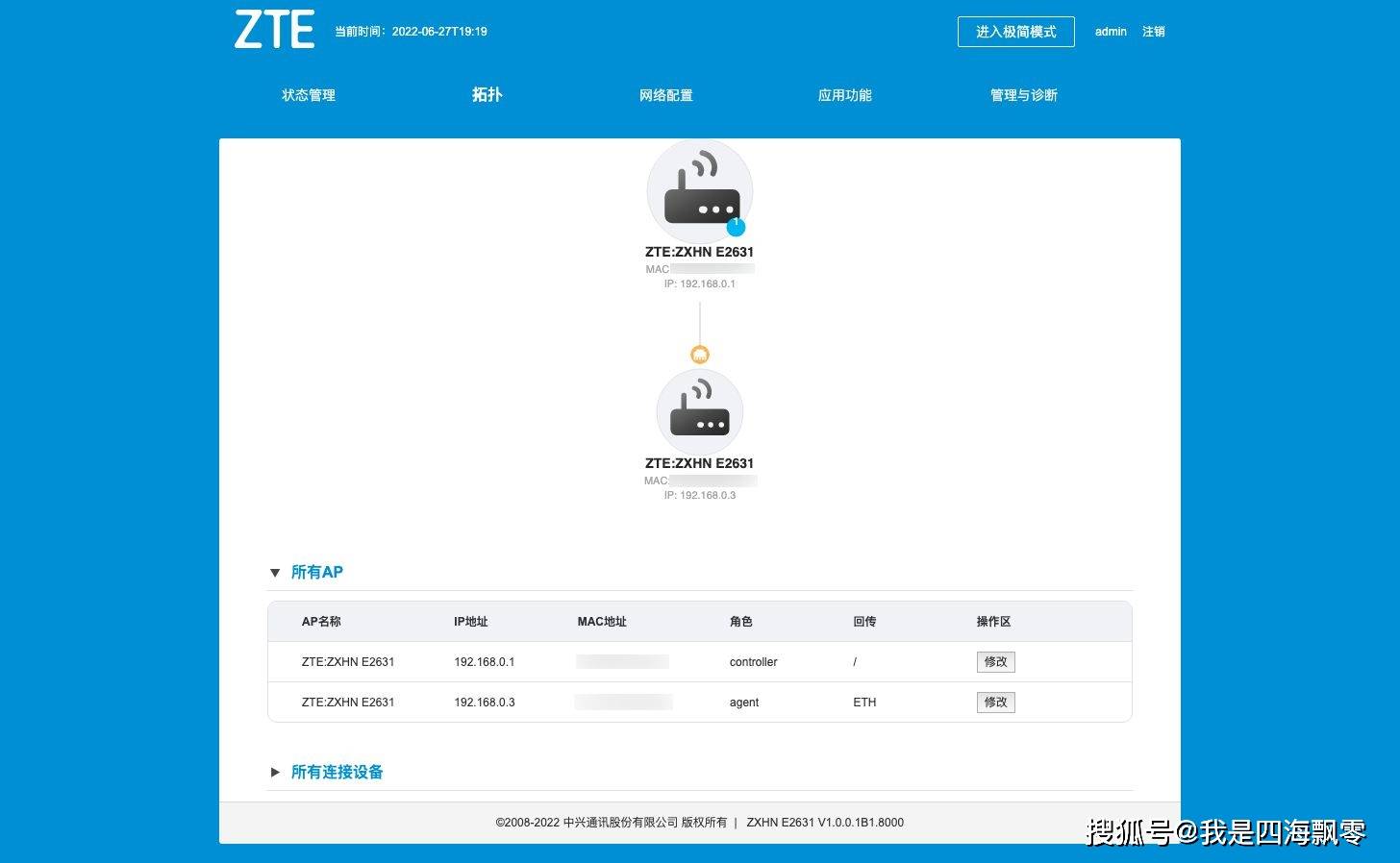Click the ZTE logo
1400x863 pixels.
click(274, 30)
